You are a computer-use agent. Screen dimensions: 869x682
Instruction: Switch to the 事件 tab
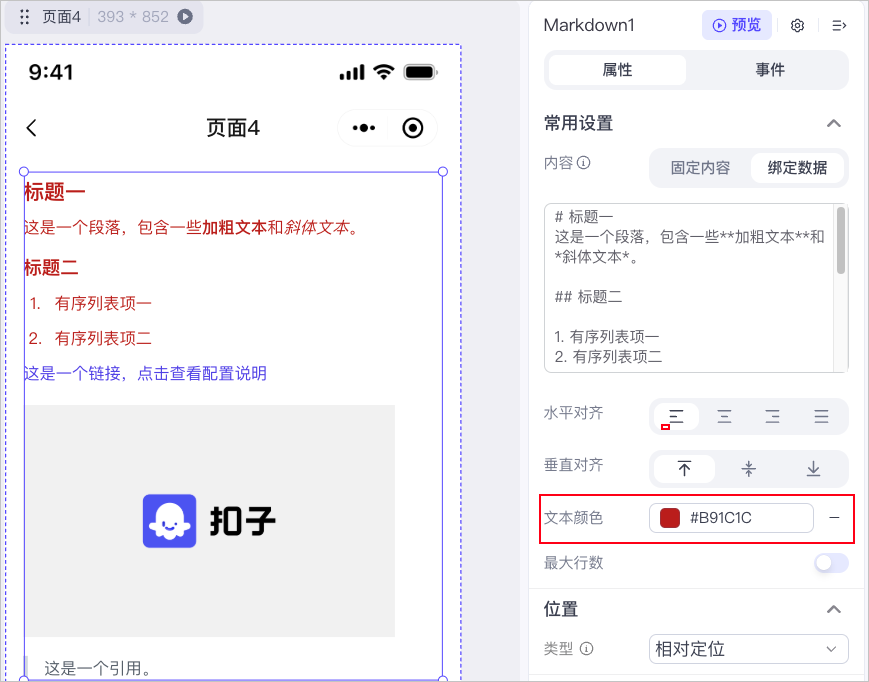(x=770, y=70)
